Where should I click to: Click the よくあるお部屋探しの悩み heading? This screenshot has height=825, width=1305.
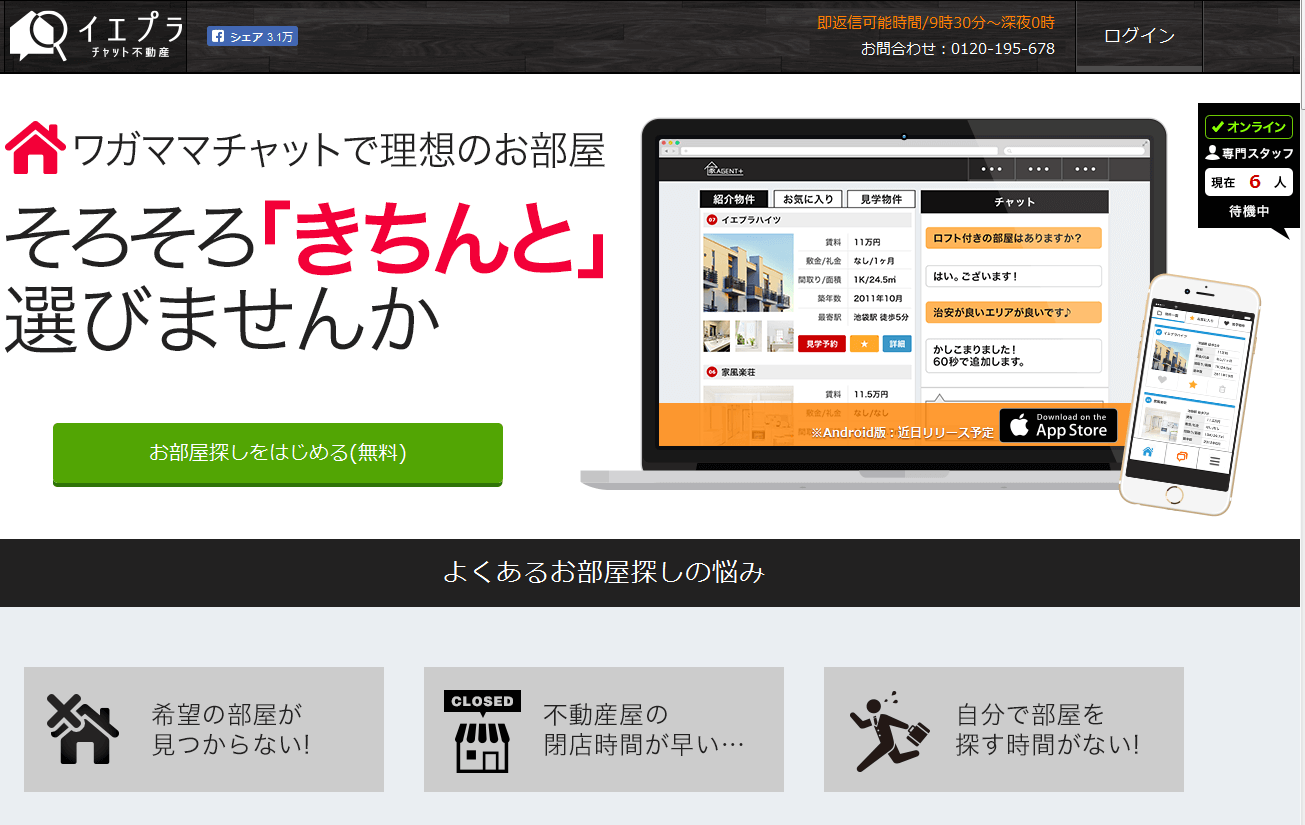(x=604, y=573)
